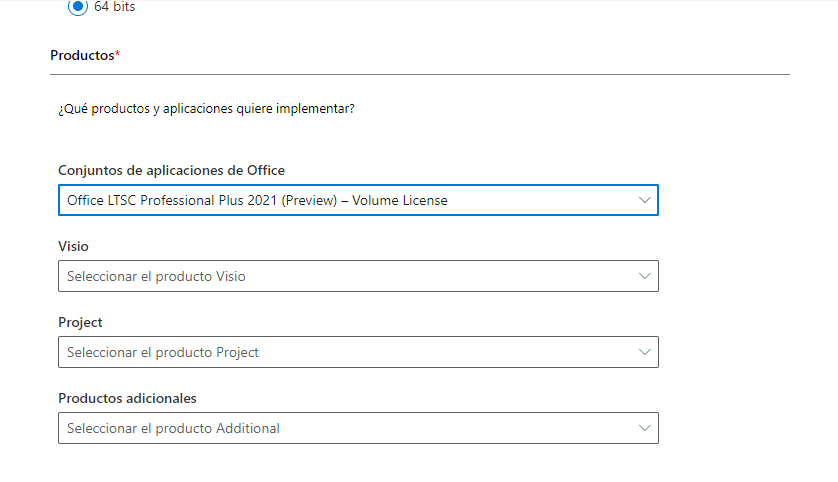838x482 pixels.
Task: Click the chevron arrow on the Visio selector
Action: (x=645, y=276)
